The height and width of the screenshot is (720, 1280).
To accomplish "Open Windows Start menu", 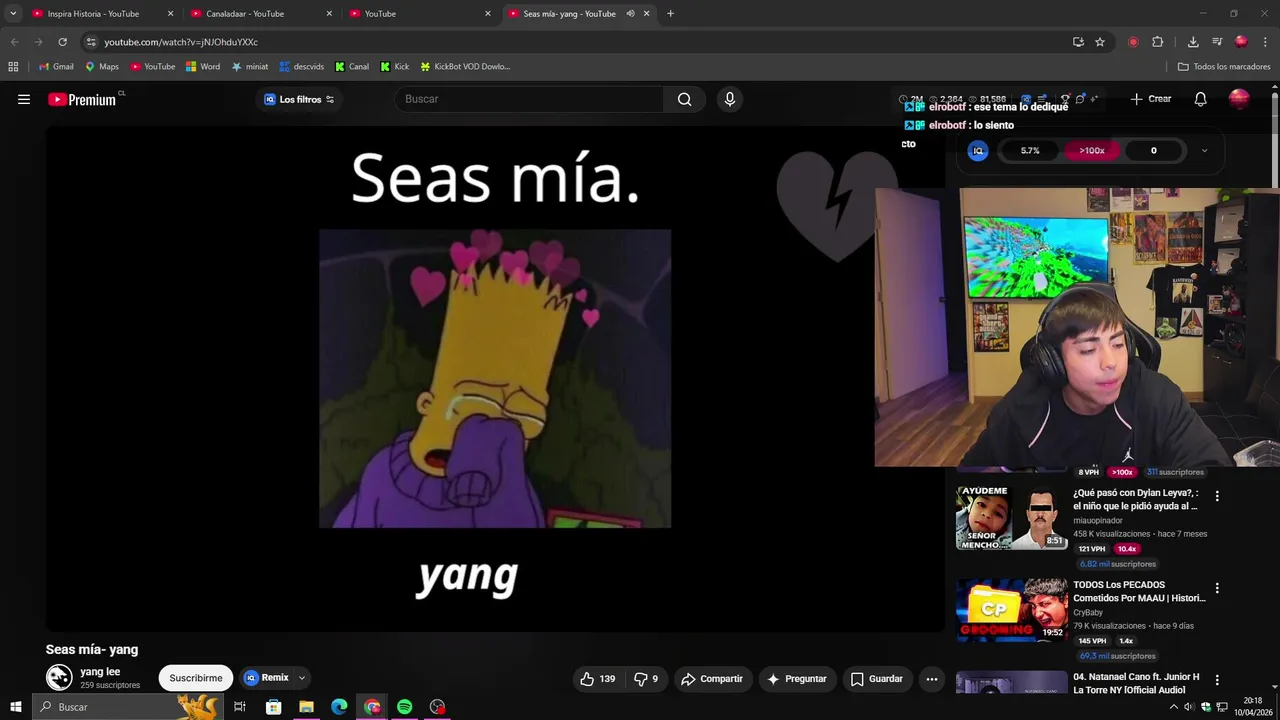I will (15, 707).
